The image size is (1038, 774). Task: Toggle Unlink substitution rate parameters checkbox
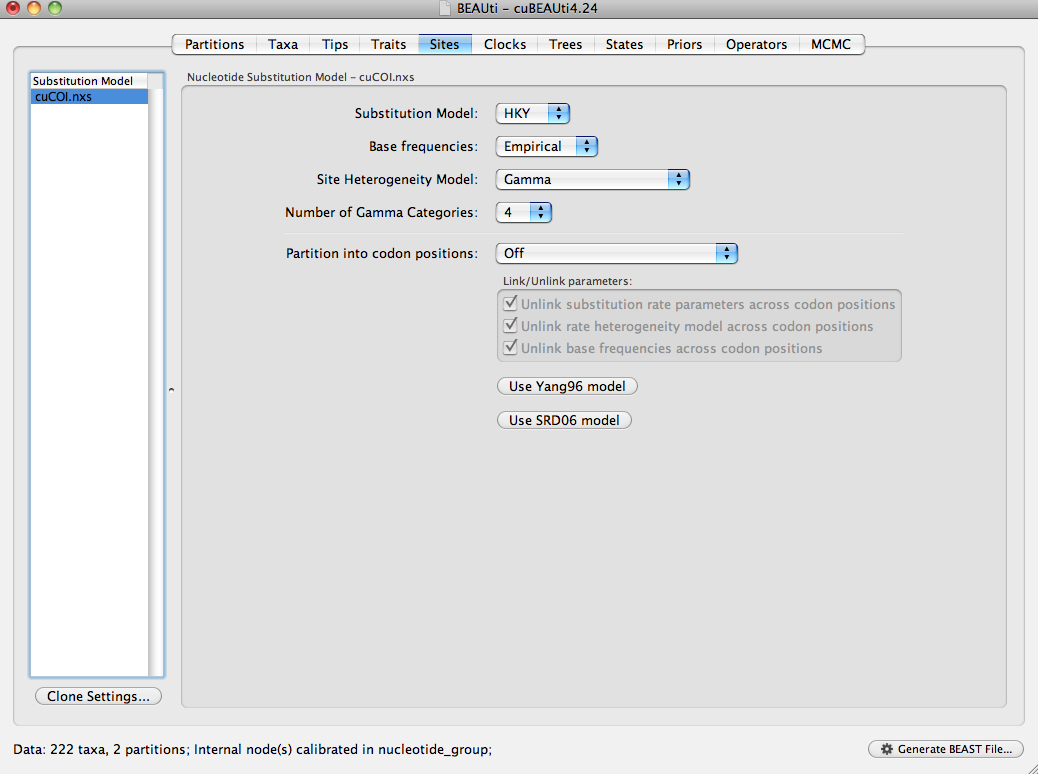(x=510, y=304)
